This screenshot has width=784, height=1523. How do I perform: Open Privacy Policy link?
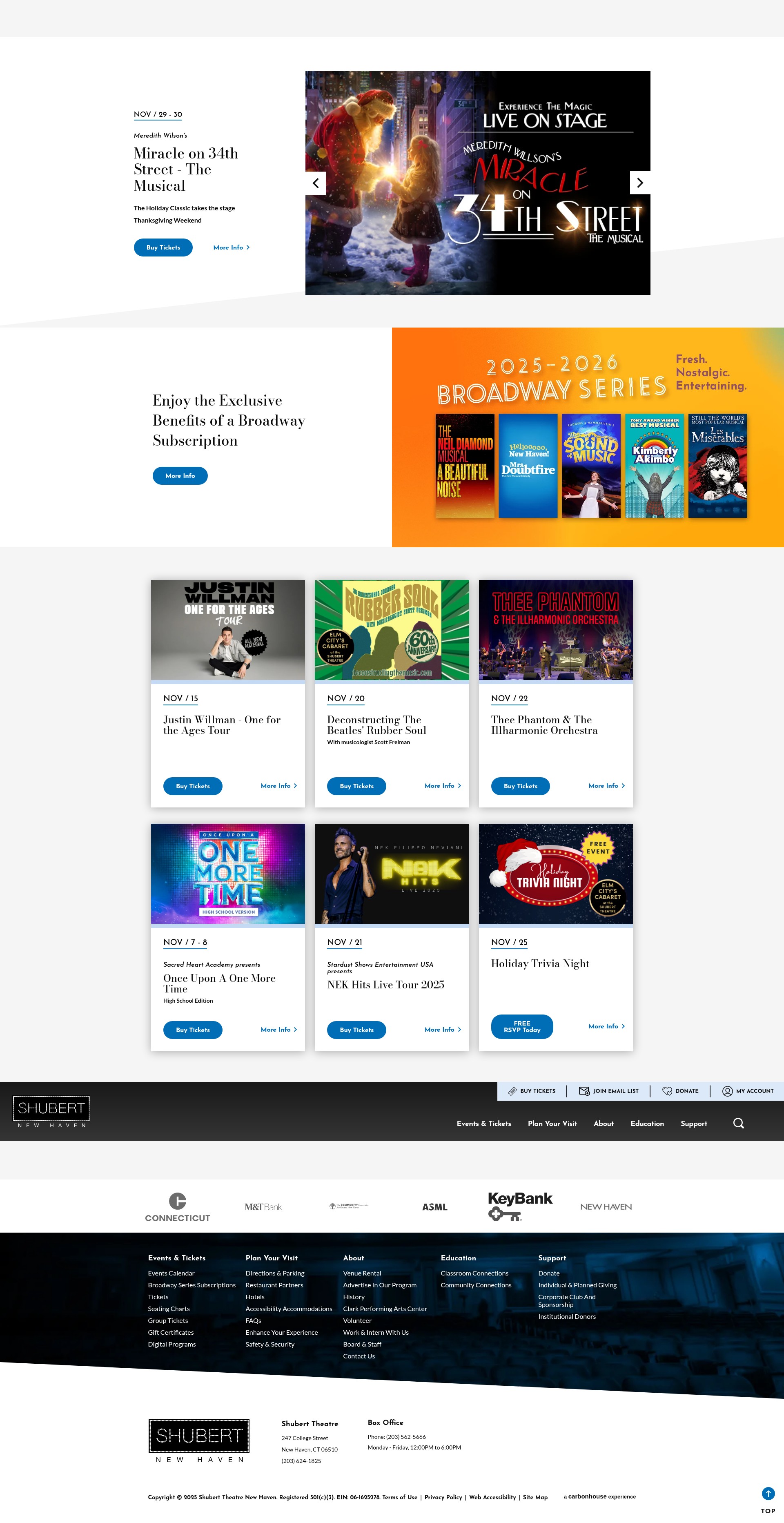(443, 1497)
